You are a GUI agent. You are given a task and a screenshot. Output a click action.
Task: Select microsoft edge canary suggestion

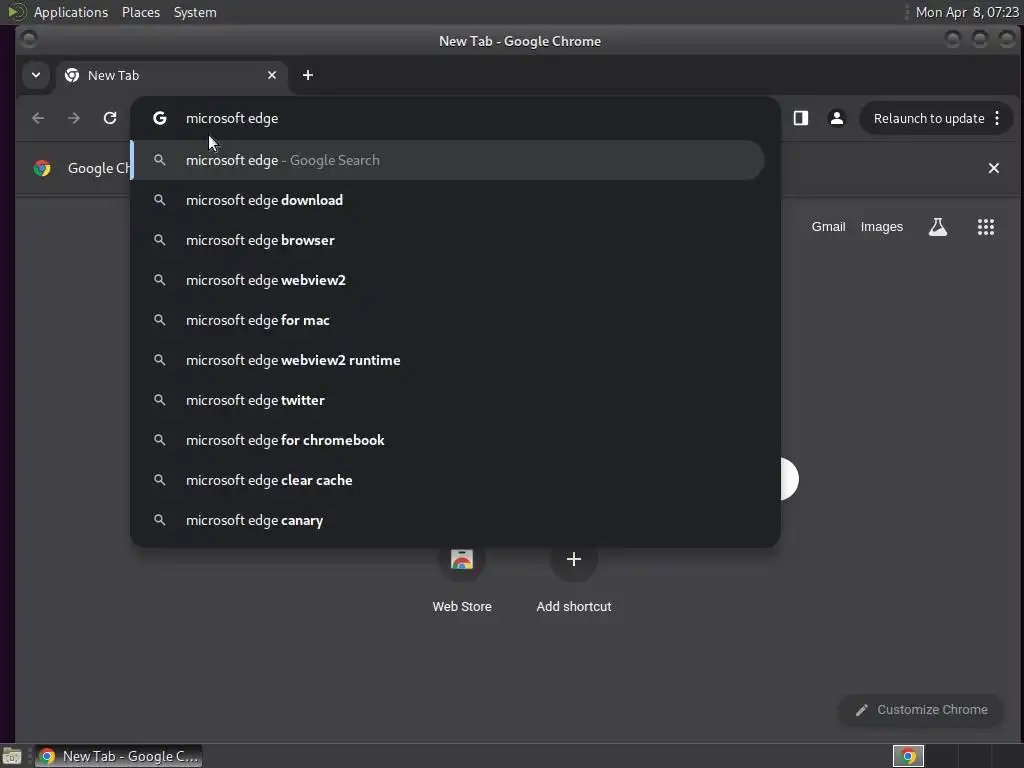(x=448, y=520)
